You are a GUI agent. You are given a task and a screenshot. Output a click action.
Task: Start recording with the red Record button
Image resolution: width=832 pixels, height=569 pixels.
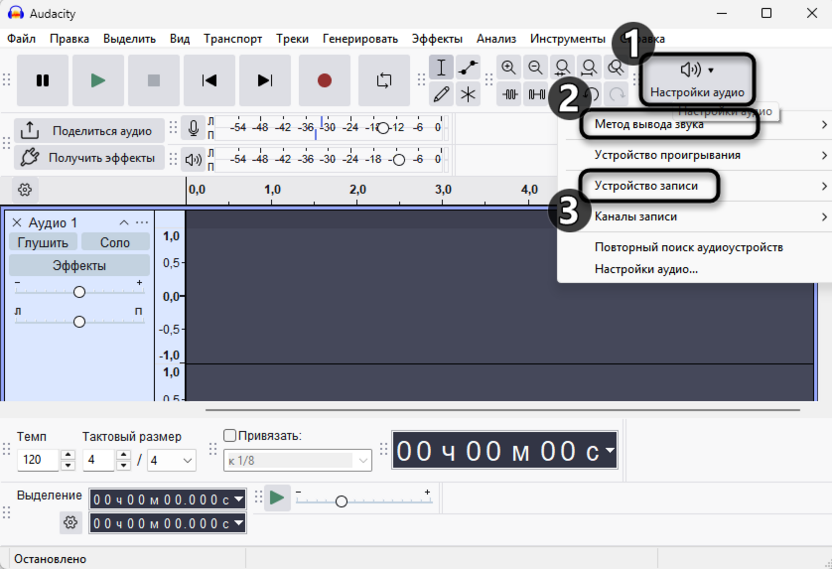click(324, 81)
